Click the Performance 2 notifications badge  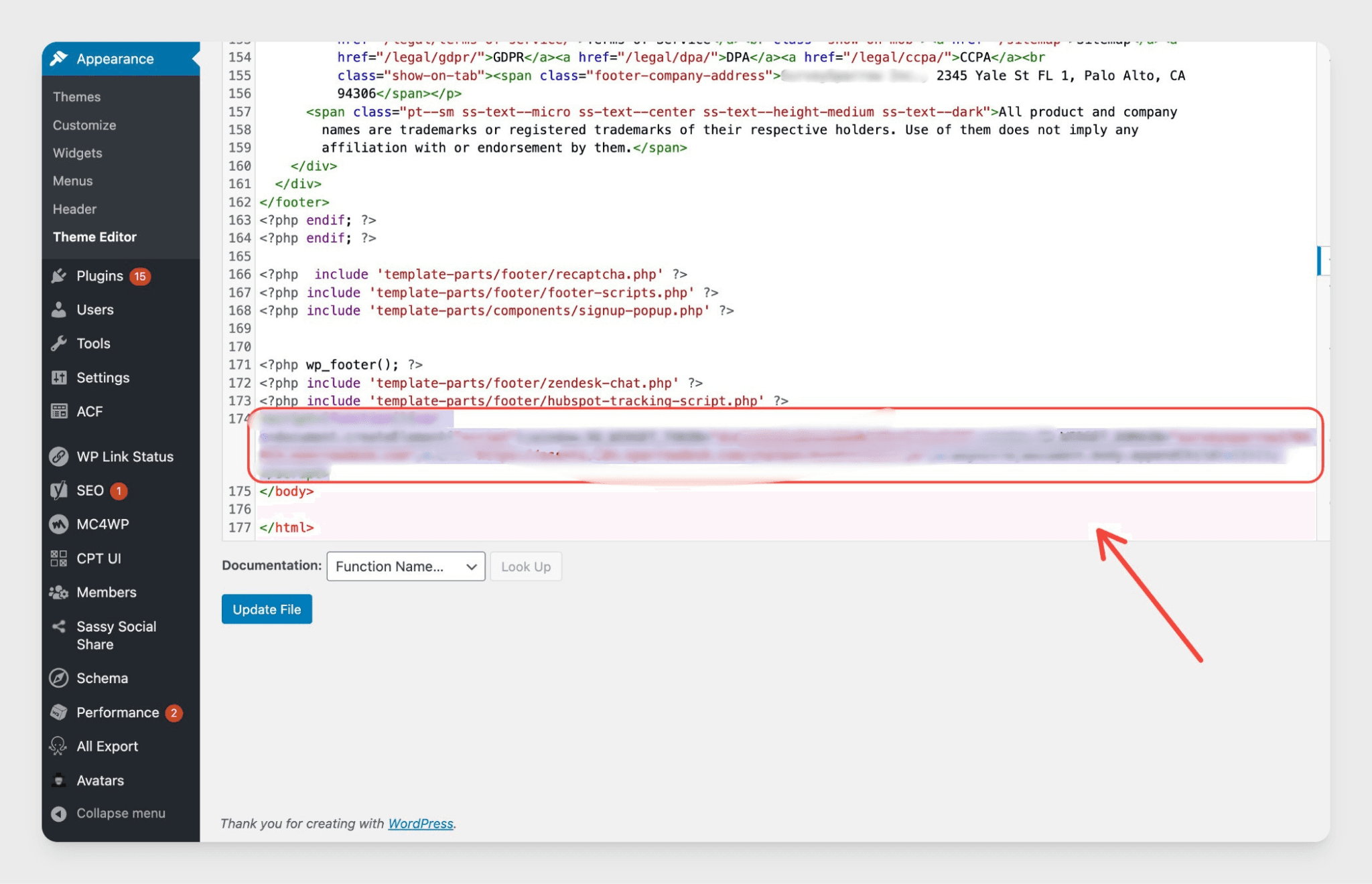pyautogui.click(x=174, y=713)
